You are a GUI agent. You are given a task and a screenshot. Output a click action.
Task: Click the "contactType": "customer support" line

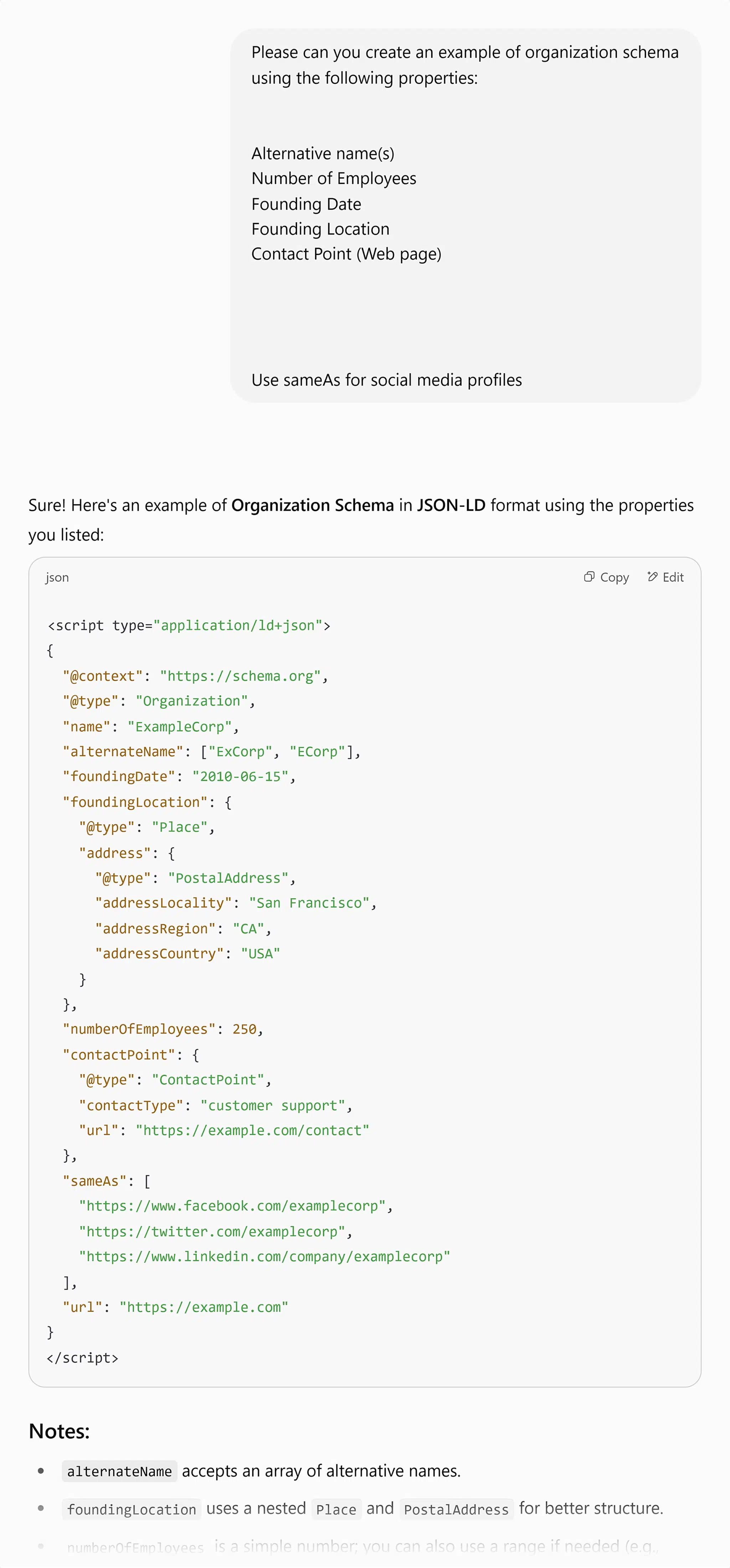point(216,1105)
